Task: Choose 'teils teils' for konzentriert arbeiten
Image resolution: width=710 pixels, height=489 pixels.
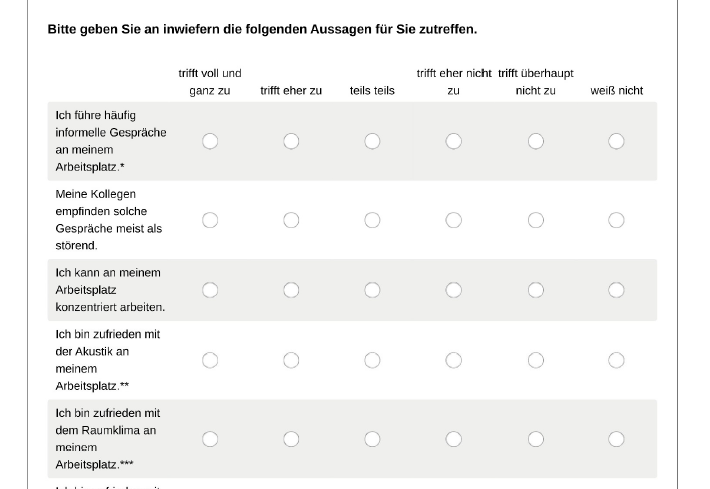Action: coord(372,290)
